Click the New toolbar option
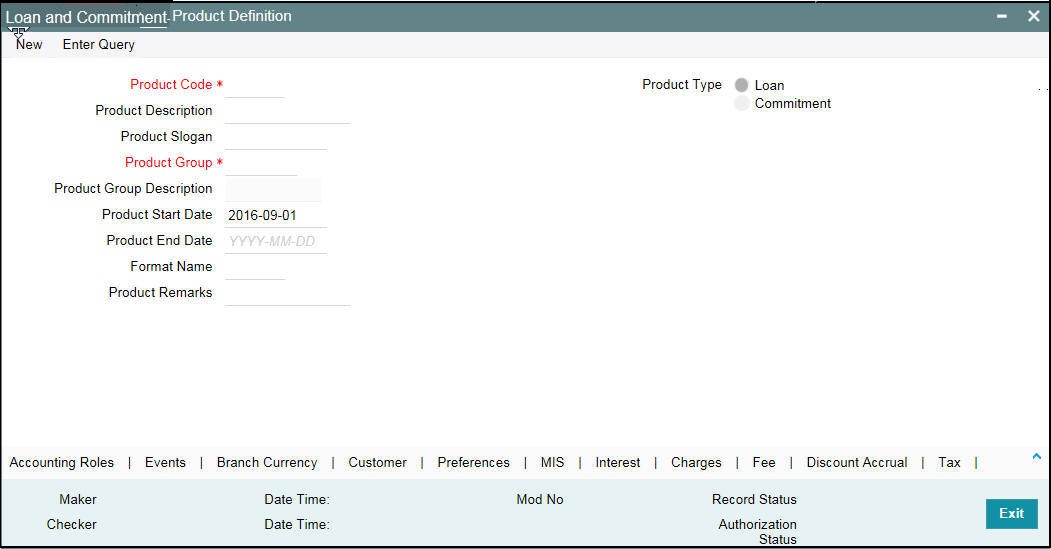Image resolution: width=1051 pixels, height=549 pixels. tap(29, 45)
